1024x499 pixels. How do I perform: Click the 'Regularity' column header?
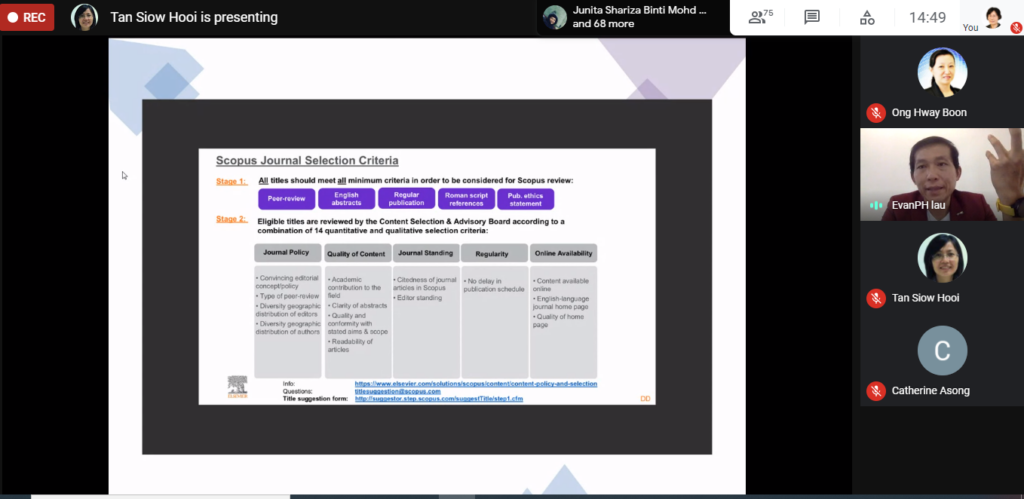[x=494, y=253]
